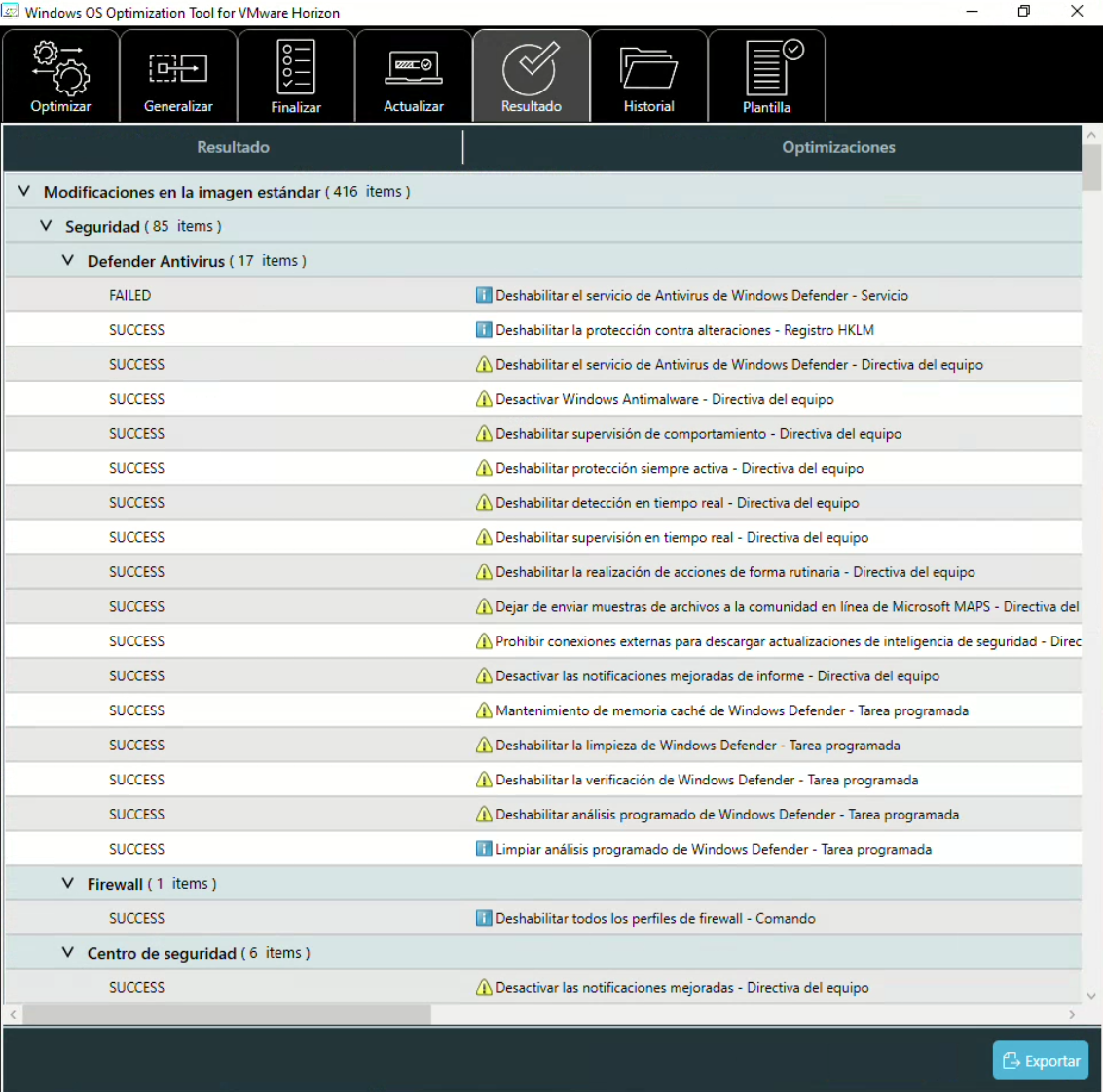Open the Finalizar checklist icon
Image resolution: width=1103 pixels, height=1092 pixels.
[x=296, y=66]
